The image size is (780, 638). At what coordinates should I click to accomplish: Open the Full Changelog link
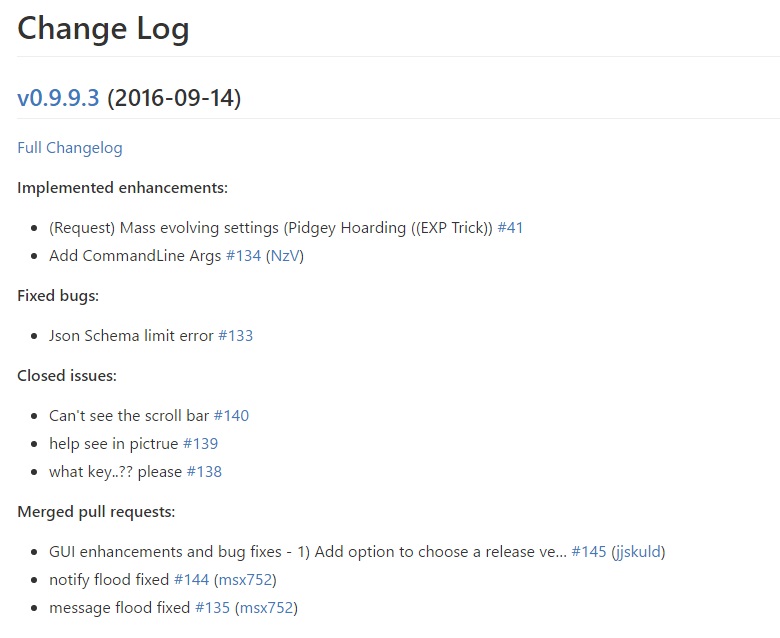pyautogui.click(x=70, y=148)
